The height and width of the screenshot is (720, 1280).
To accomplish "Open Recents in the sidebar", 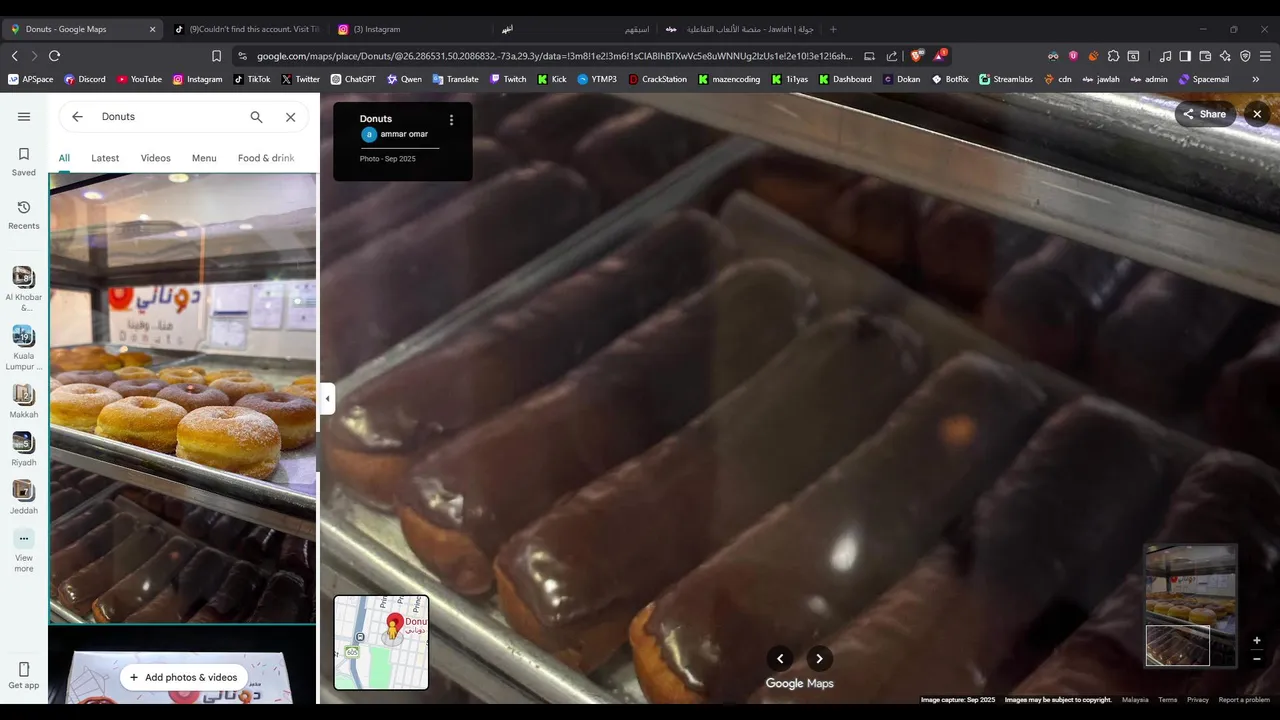I will [x=24, y=214].
